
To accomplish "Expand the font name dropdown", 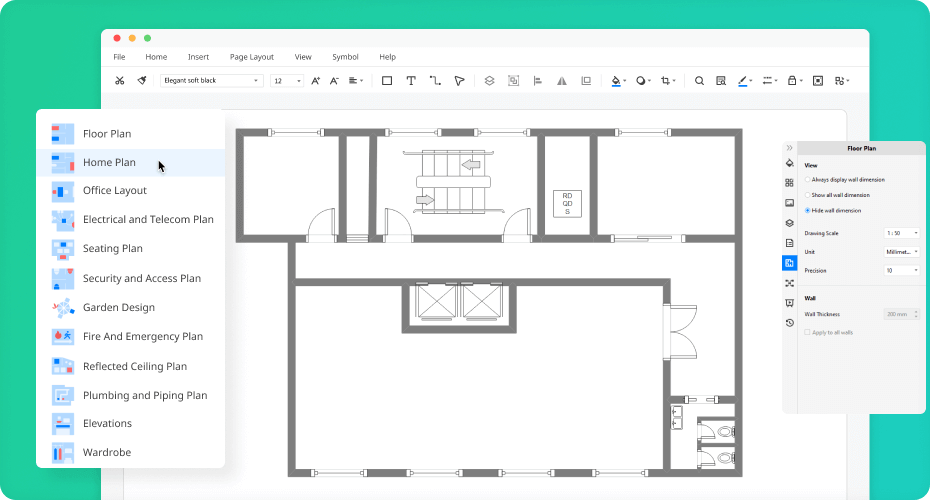I will (256, 81).
